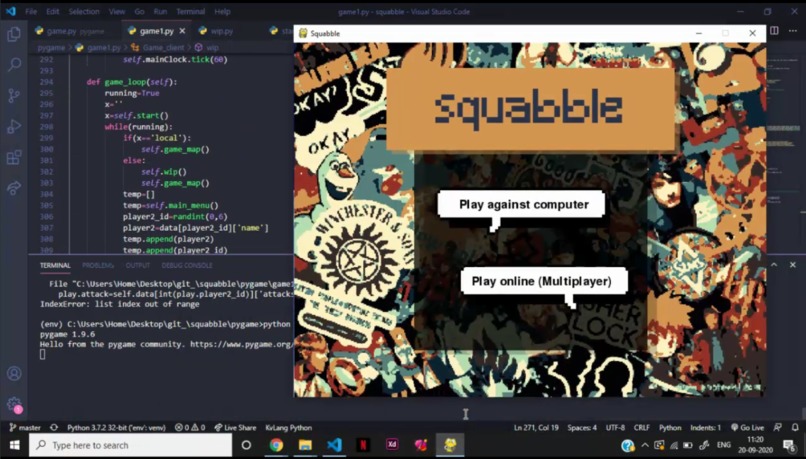Open the Accounts icon in the activity bar
This screenshot has height=459, width=806.
click(x=14, y=373)
